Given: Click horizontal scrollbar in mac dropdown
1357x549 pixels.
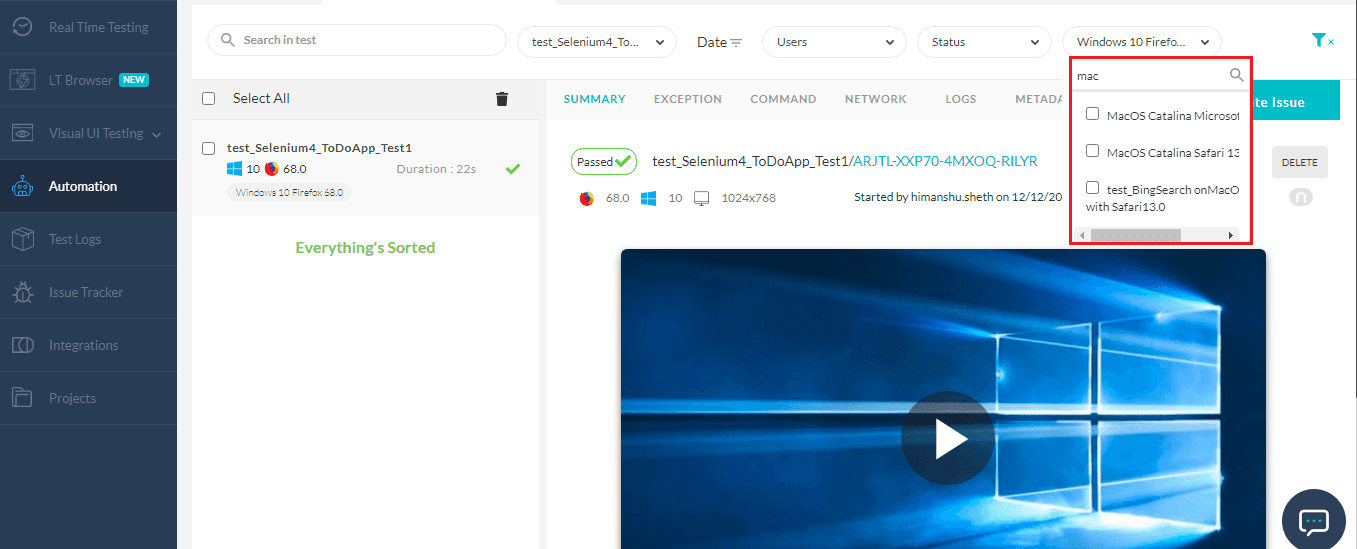Looking at the screenshot, I should [x=1136, y=235].
